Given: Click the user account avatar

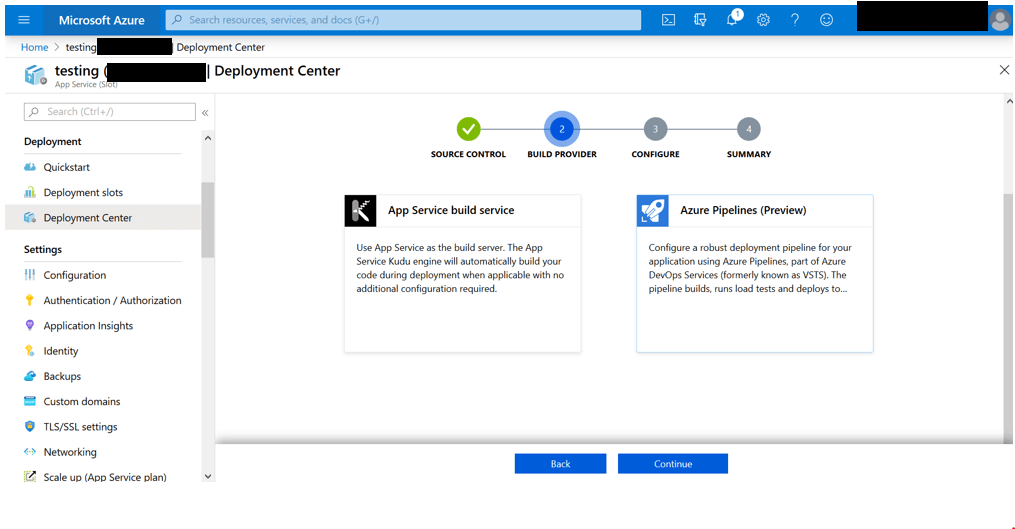Looking at the screenshot, I should point(999,20).
